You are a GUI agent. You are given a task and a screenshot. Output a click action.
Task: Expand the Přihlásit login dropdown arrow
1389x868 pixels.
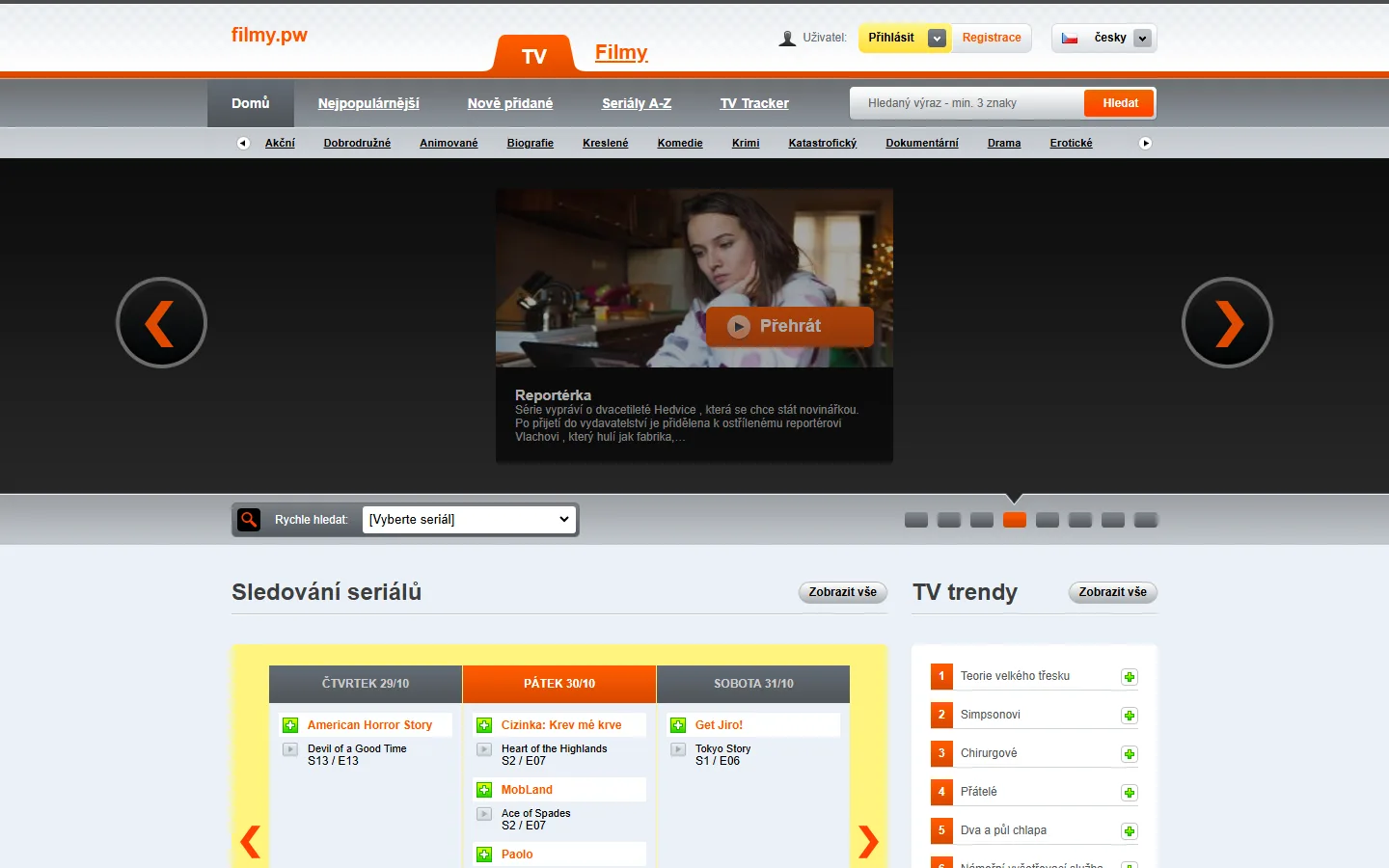937,39
